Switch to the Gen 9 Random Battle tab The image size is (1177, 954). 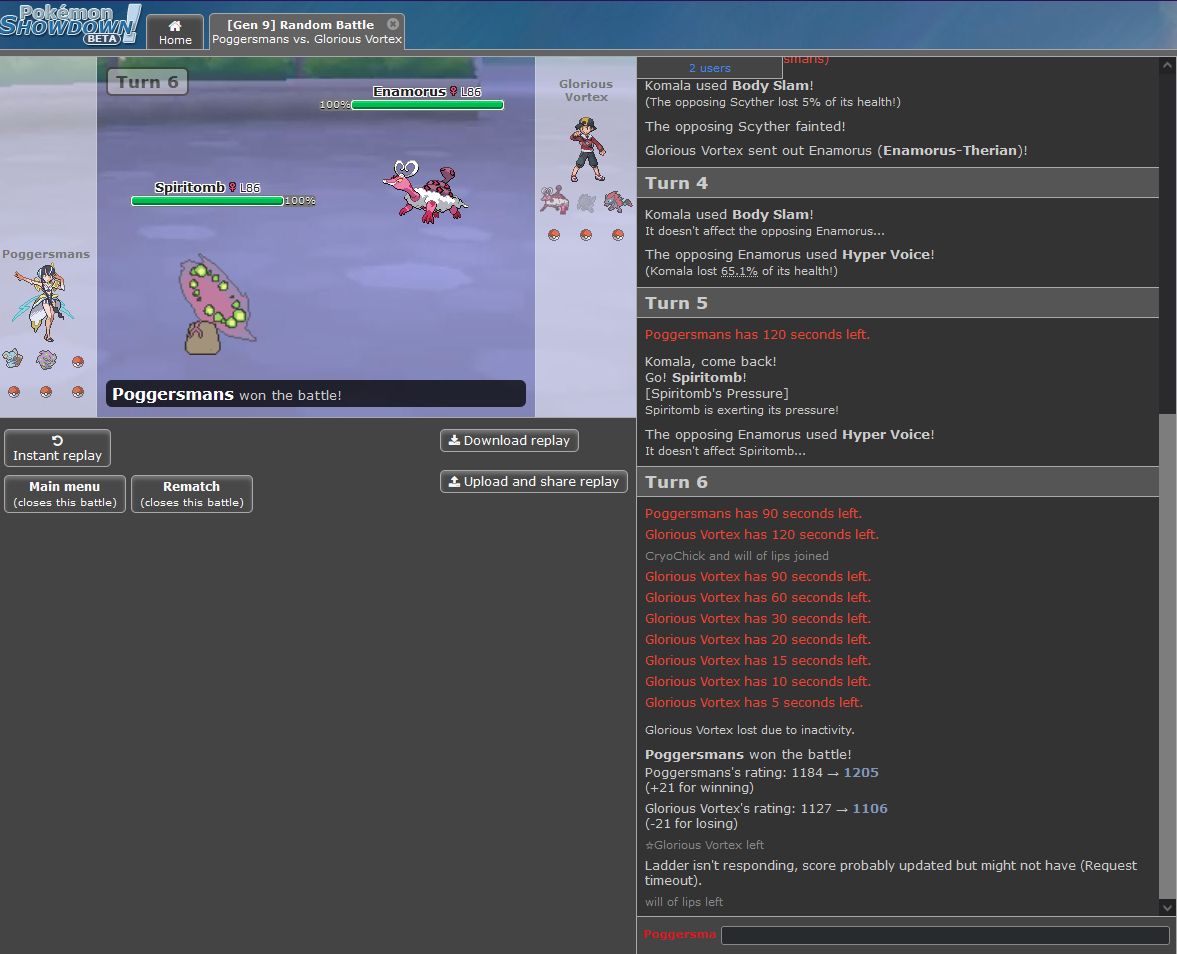(x=306, y=32)
